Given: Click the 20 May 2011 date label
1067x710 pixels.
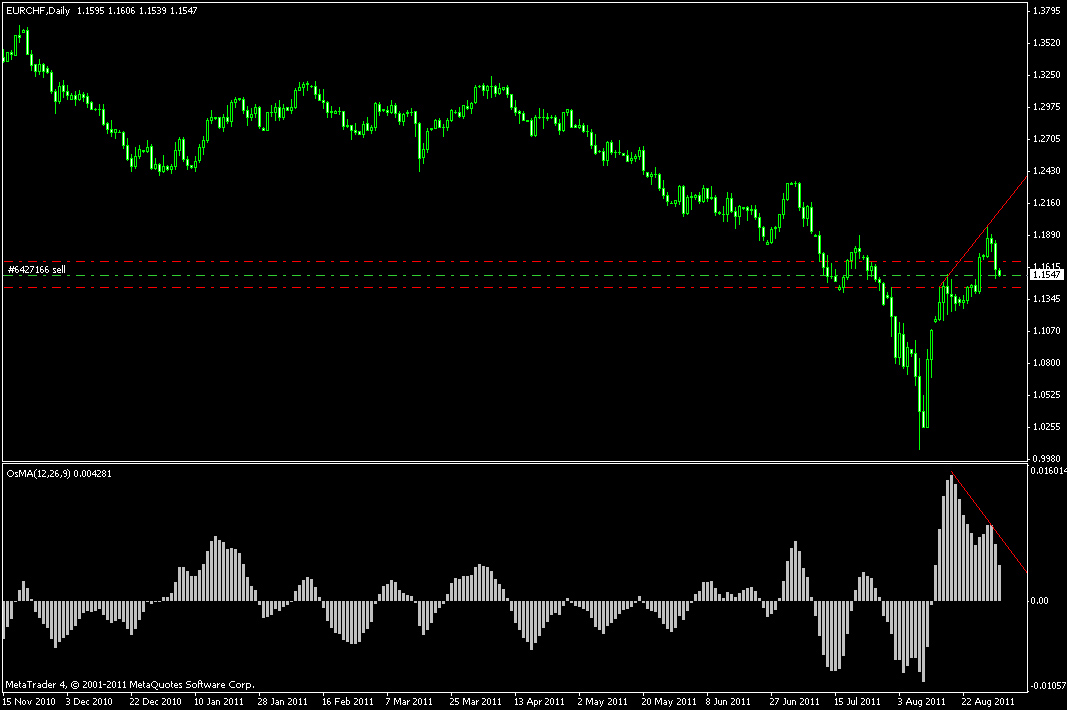Looking at the screenshot, I should tap(669, 701).
